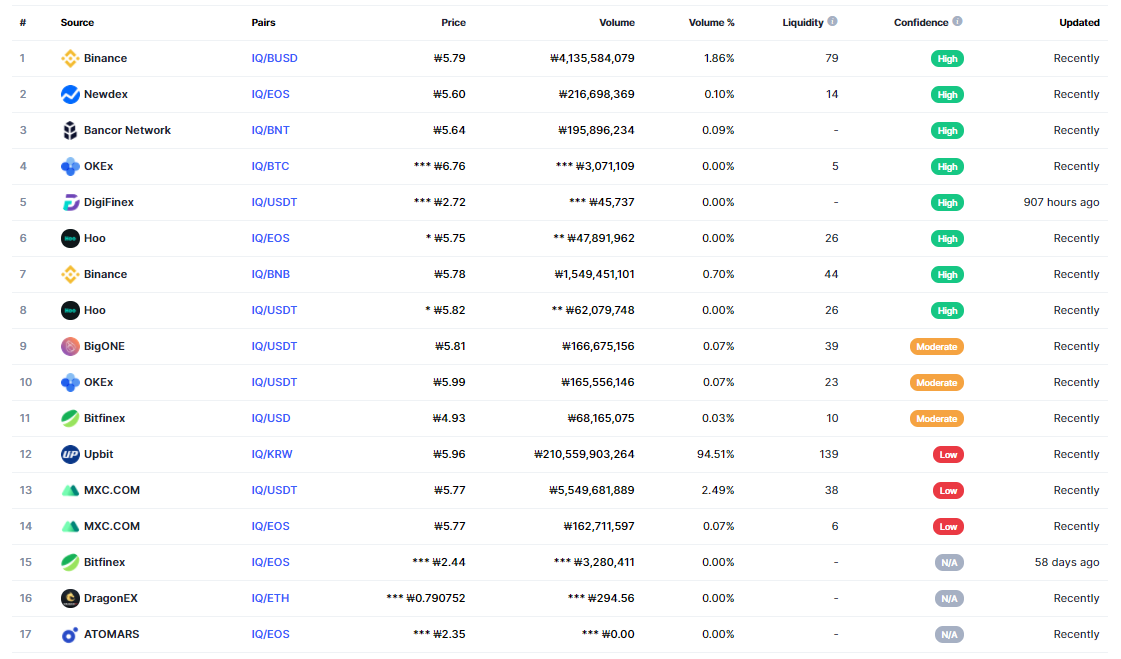Click the Bitfinex logo in row 15
Screen dimensions: 1121x659
(x=70, y=563)
